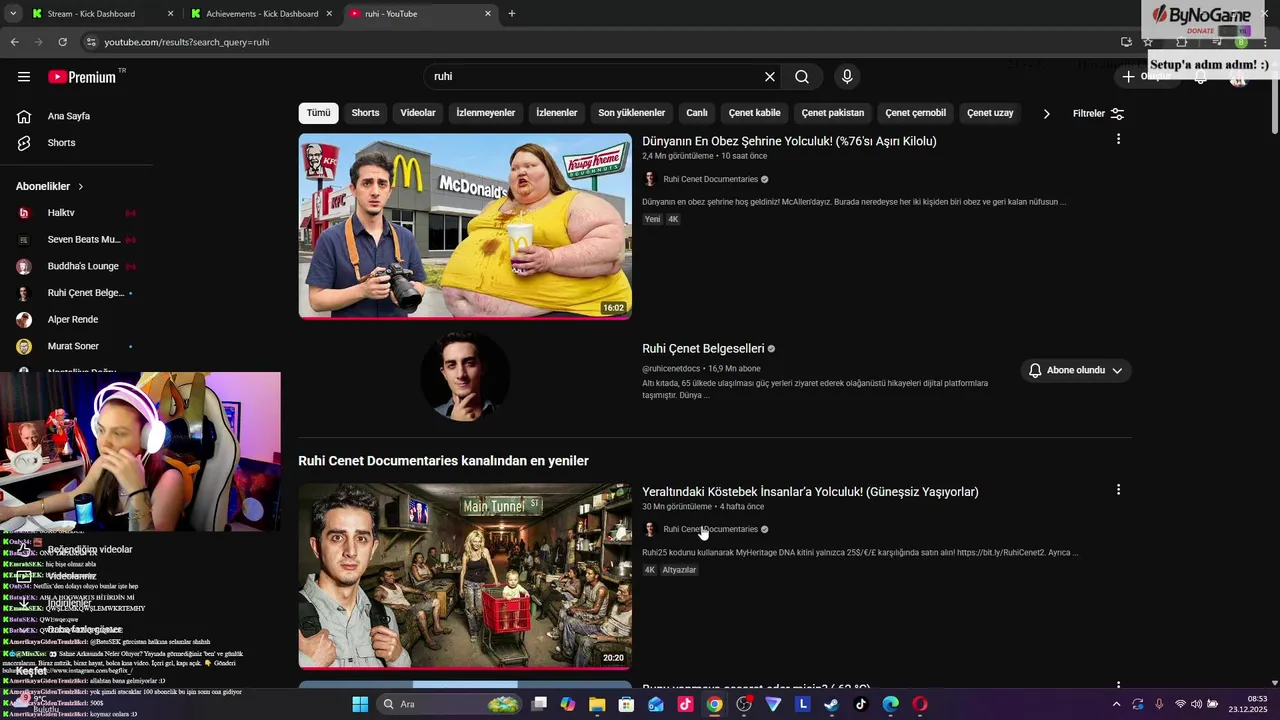Select the Çenet uzay filter chip
Screen dimensions: 1280x720
coord(990,113)
